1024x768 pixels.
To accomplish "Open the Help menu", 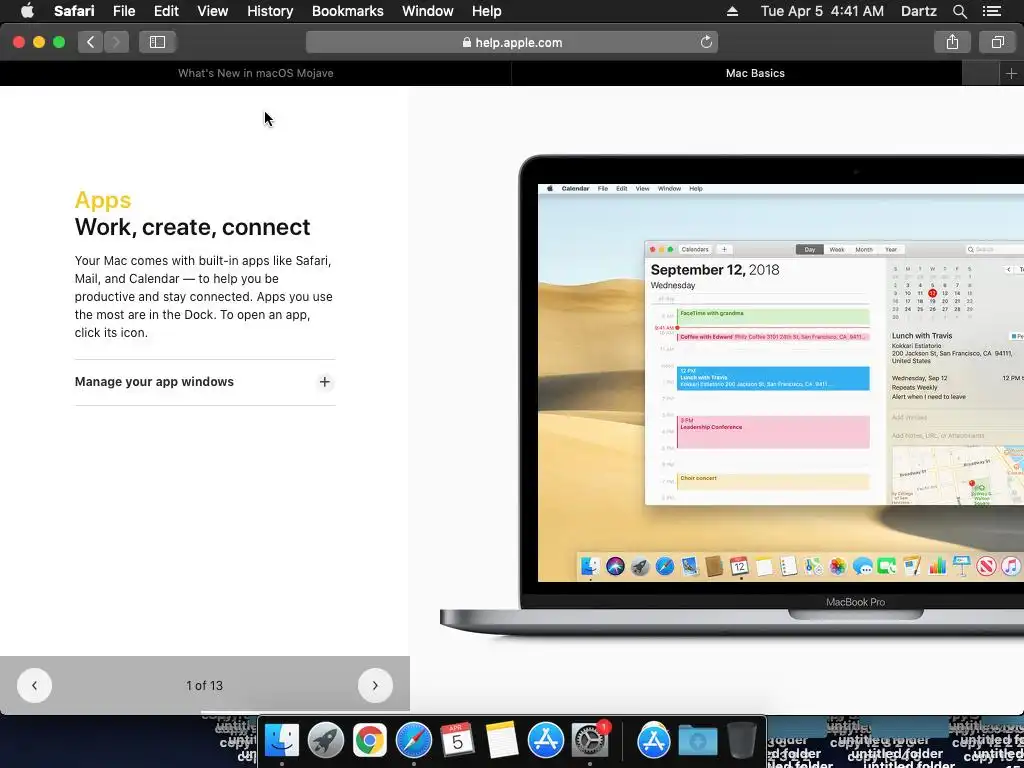I will (487, 11).
